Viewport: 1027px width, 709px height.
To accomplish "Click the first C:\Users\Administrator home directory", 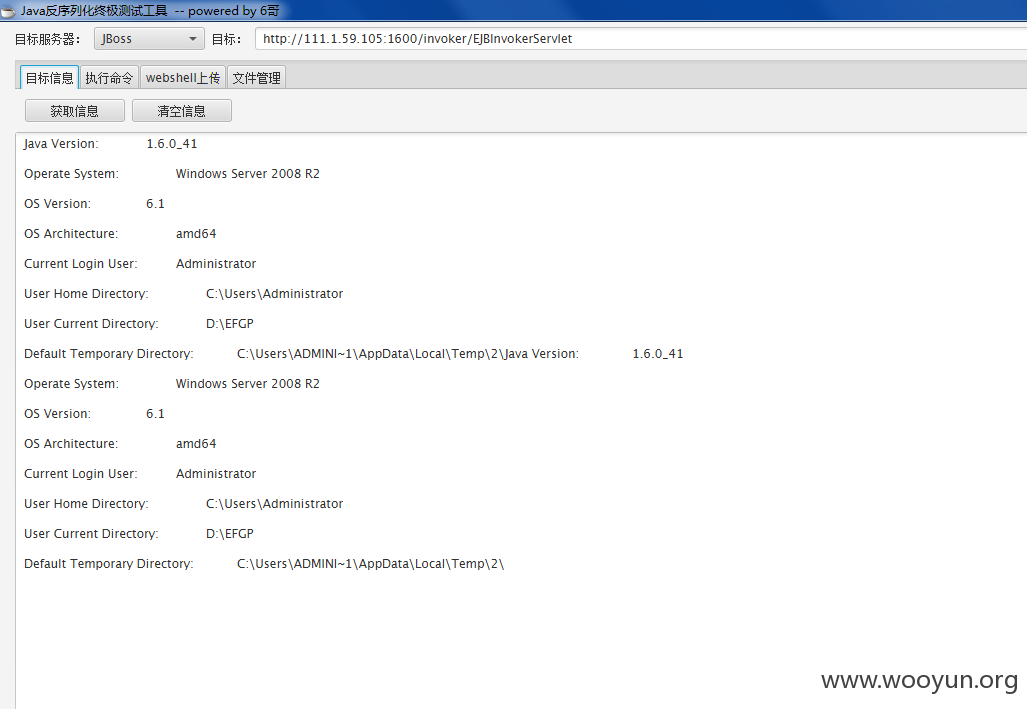I will (x=274, y=294).
